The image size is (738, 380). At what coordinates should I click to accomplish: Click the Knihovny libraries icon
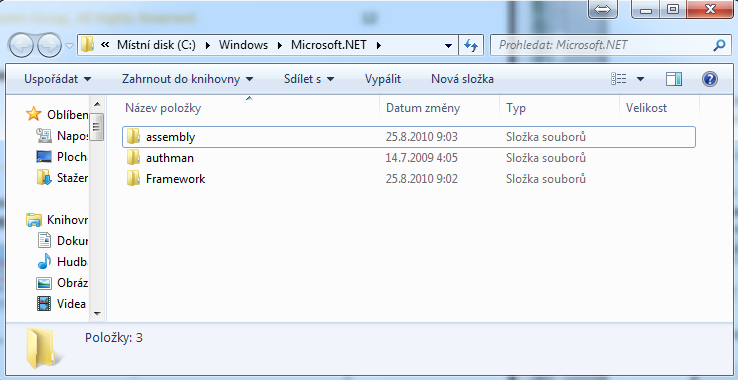[x=33, y=219]
